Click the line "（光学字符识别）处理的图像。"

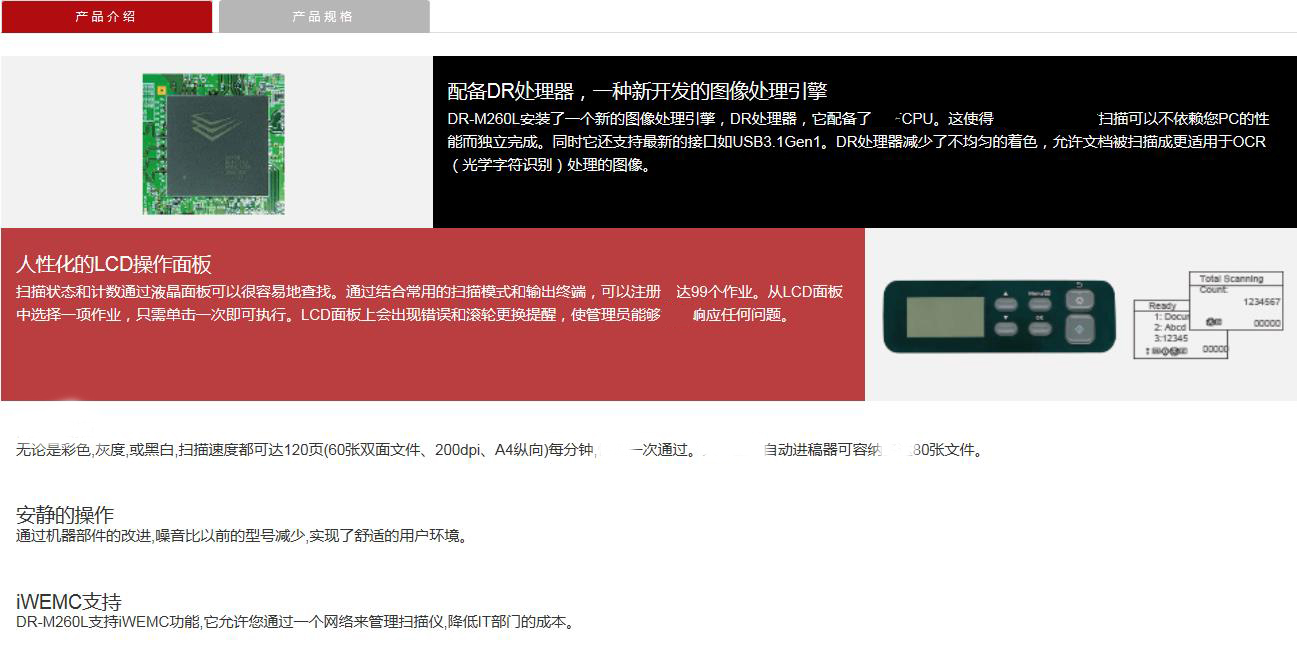click(x=551, y=166)
